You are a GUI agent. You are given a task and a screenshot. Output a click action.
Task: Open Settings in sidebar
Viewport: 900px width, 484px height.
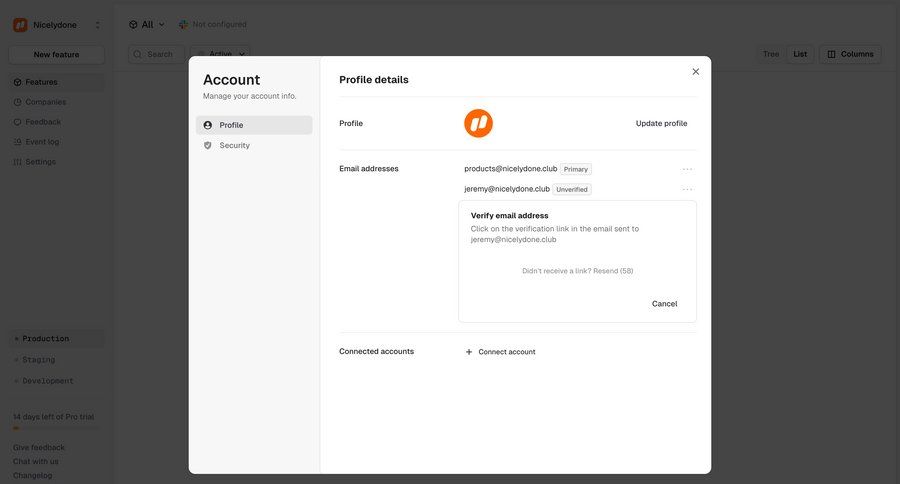[x=56, y=162]
